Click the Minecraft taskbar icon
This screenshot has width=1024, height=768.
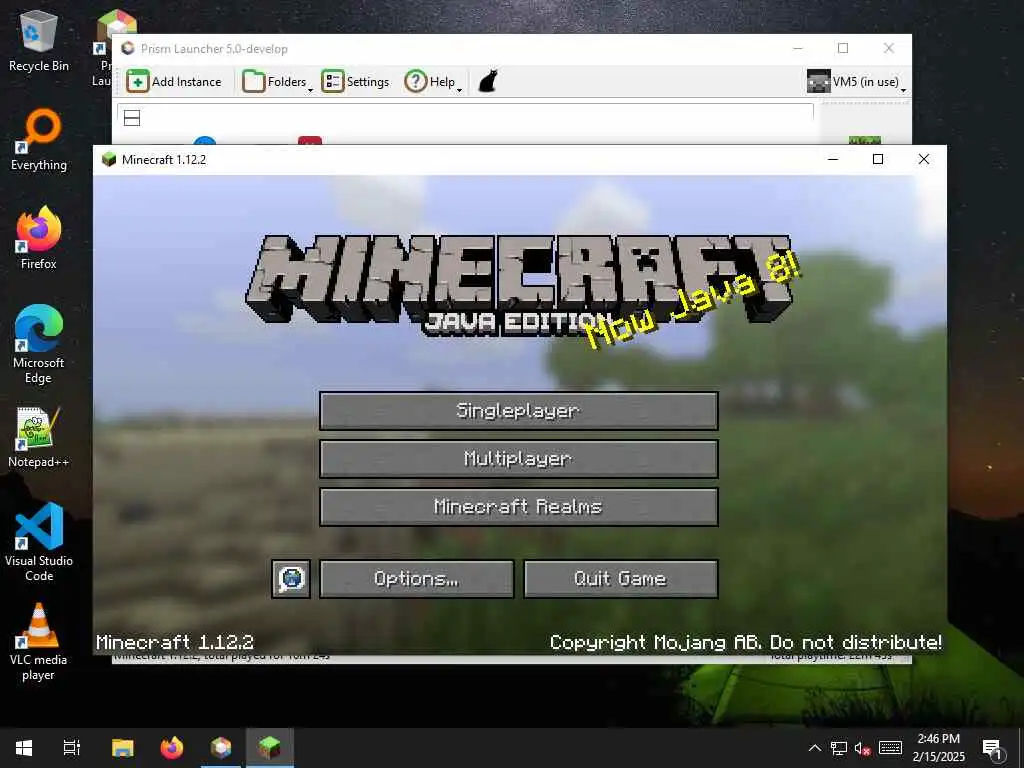click(x=270, y=748)
